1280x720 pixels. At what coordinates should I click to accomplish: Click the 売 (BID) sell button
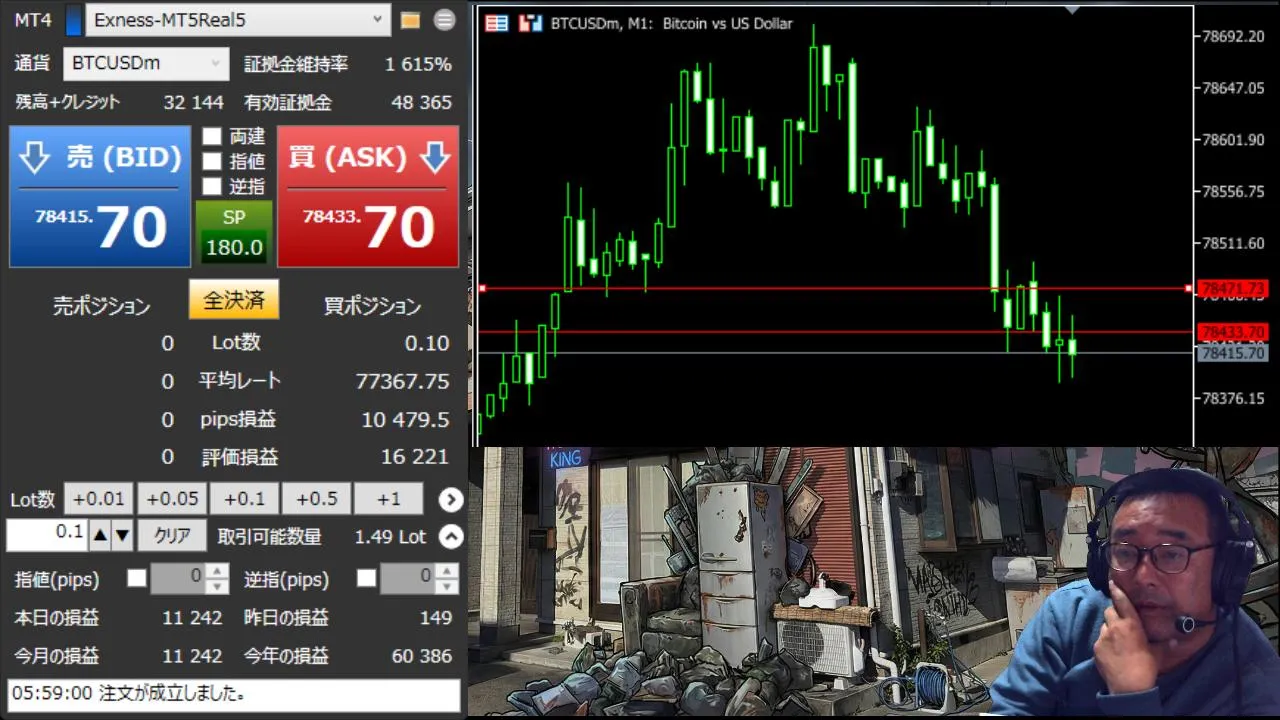[100, 196]
